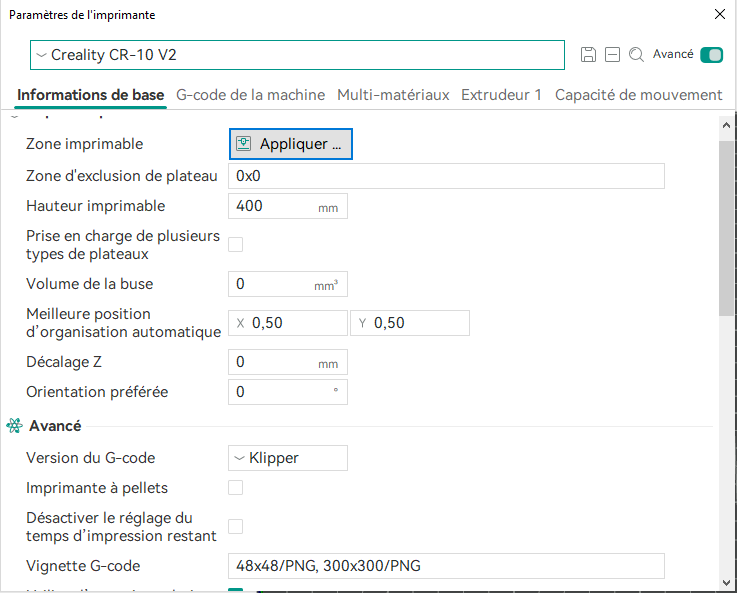
Task: Click the Orientation préférée degree field
Action: pos(288,392)
